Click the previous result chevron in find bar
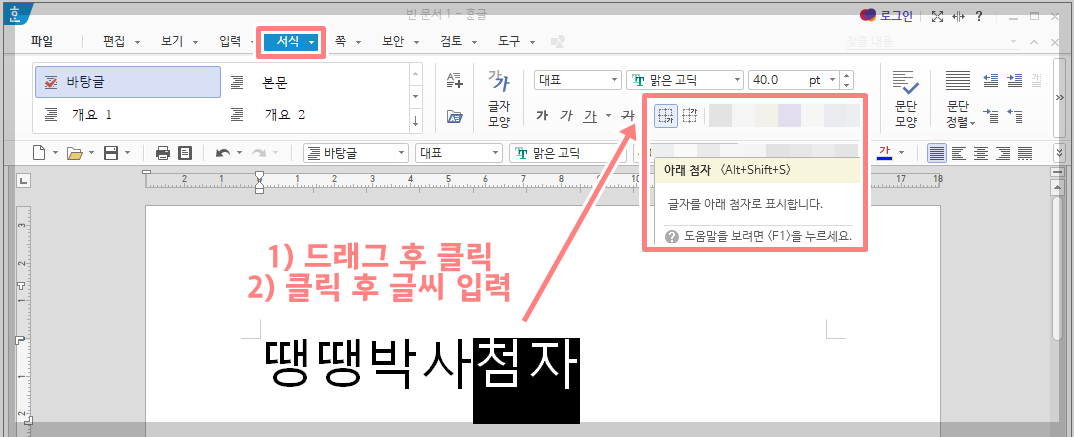 click(1034, 42)
